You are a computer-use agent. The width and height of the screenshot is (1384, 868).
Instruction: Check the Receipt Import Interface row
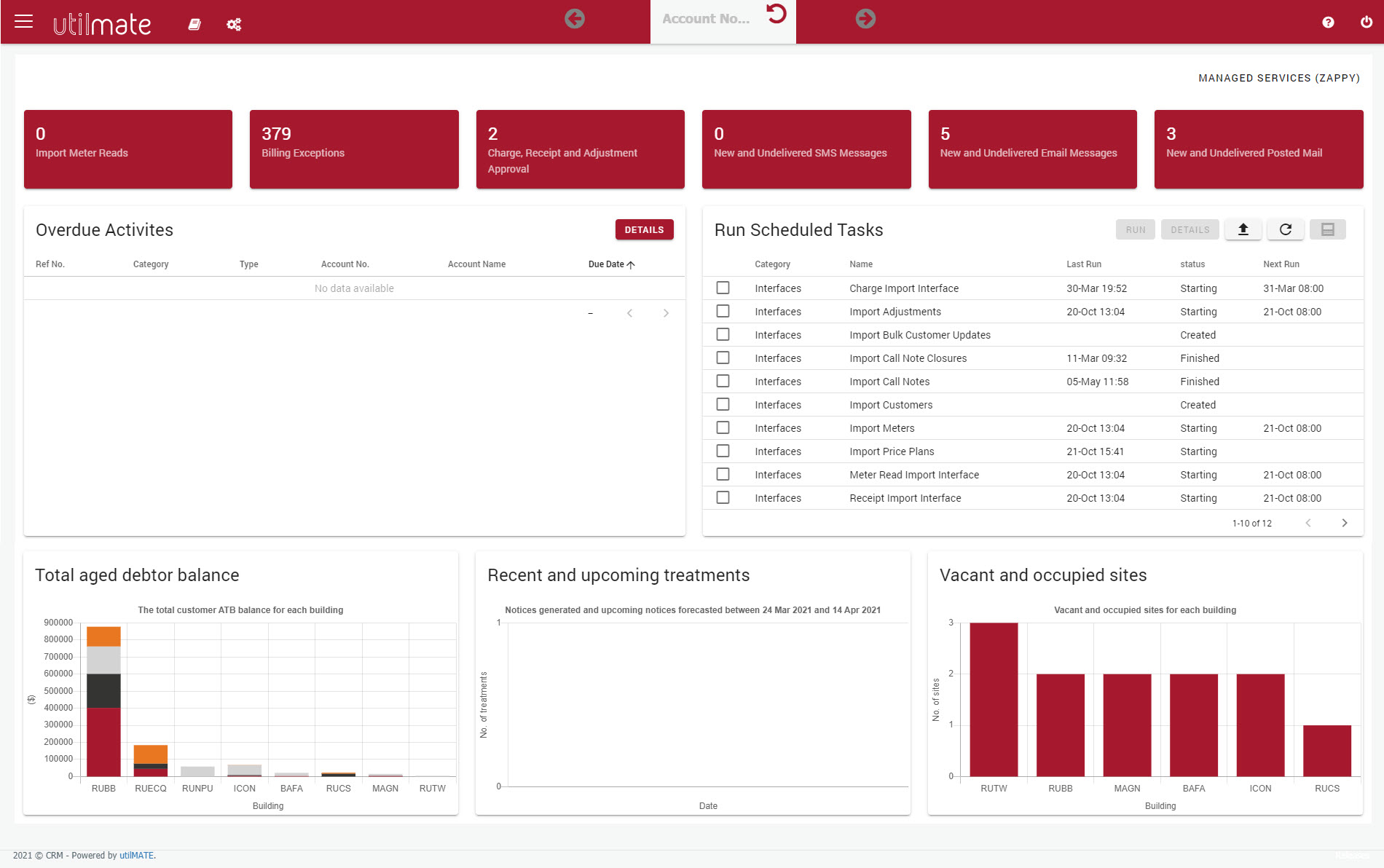click(723, 498)
